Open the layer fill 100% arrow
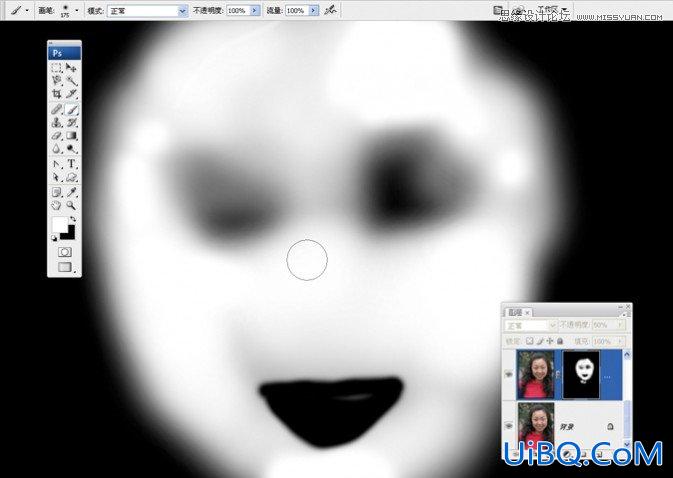This screenshot has width=673, height=478. 621,342
